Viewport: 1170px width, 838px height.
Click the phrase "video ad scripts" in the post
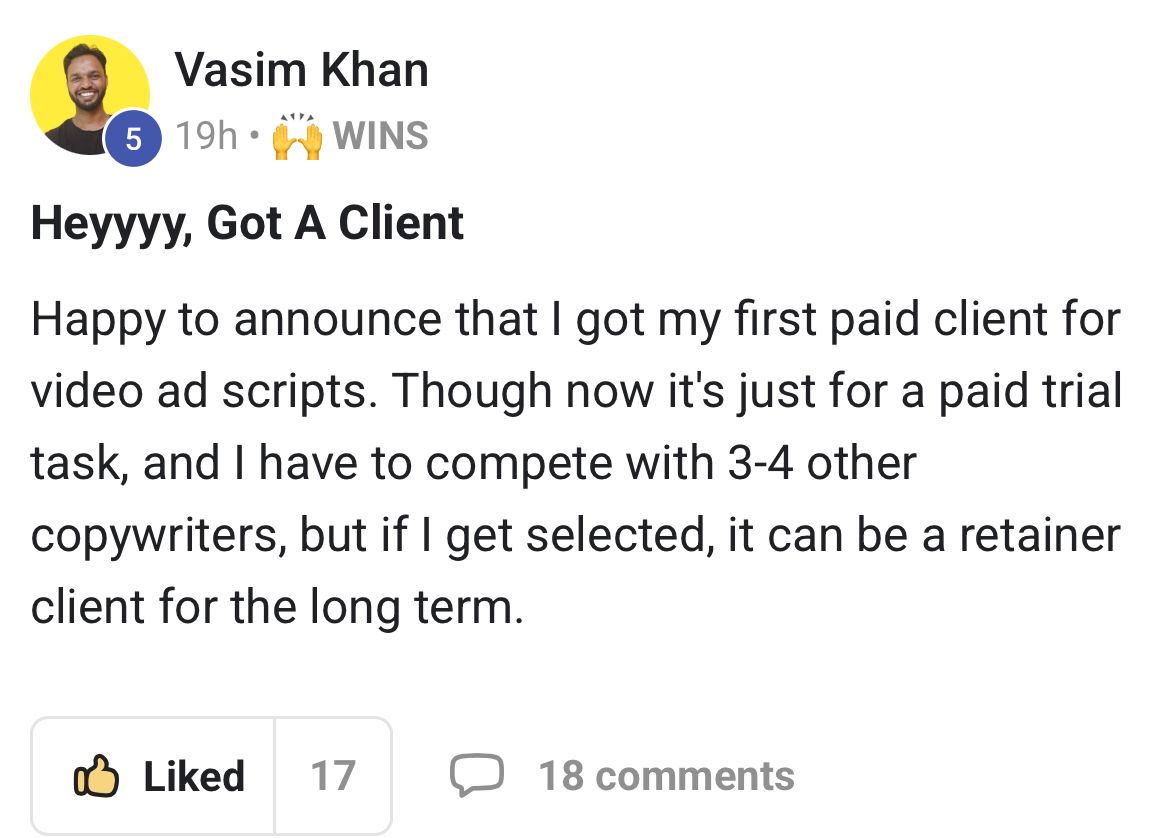pyautogui.click(x=202, y=392)
